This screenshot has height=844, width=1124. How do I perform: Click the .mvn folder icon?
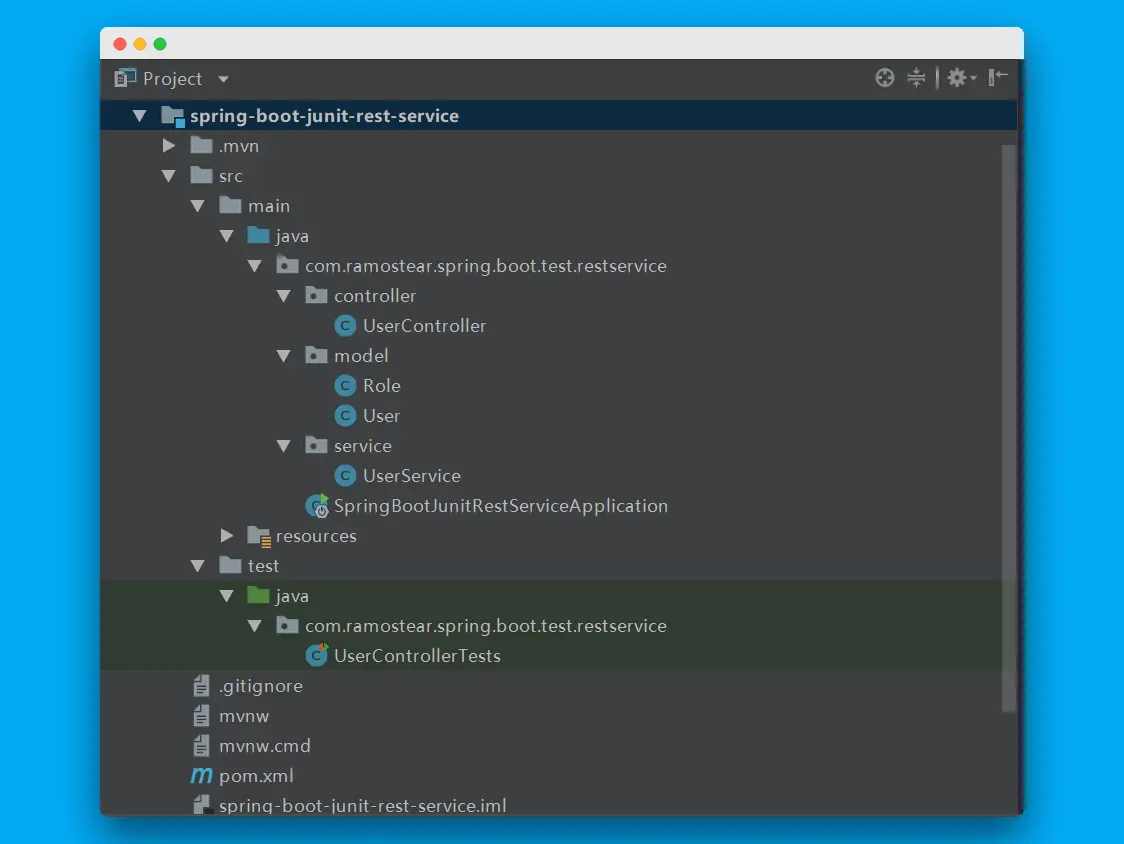(x=201, y=146)
